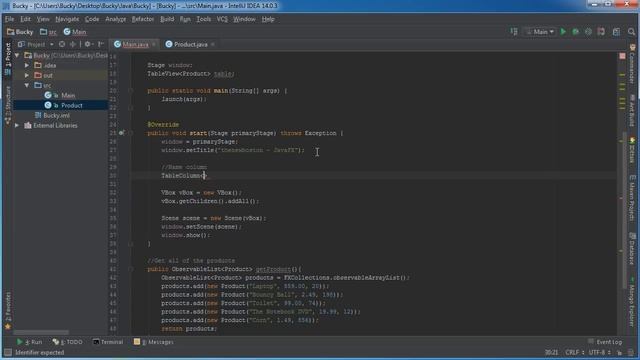Image resolution: width=640 pixels, height=360 pixels.
Task: Open Project panel gear settings icon
Action: (87, 44)
